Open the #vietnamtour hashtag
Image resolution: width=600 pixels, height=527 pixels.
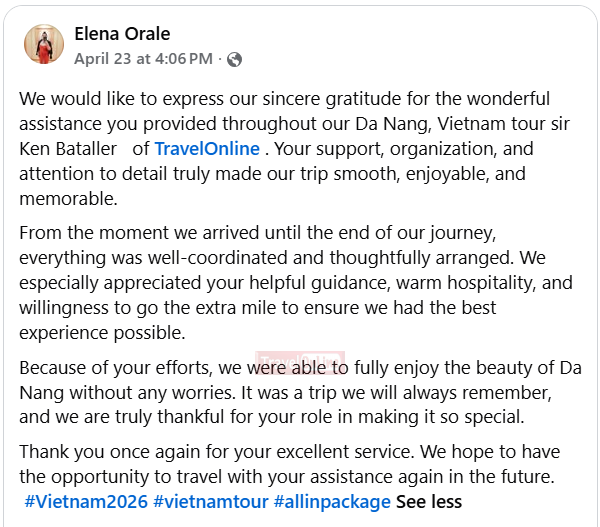[211, 501]
